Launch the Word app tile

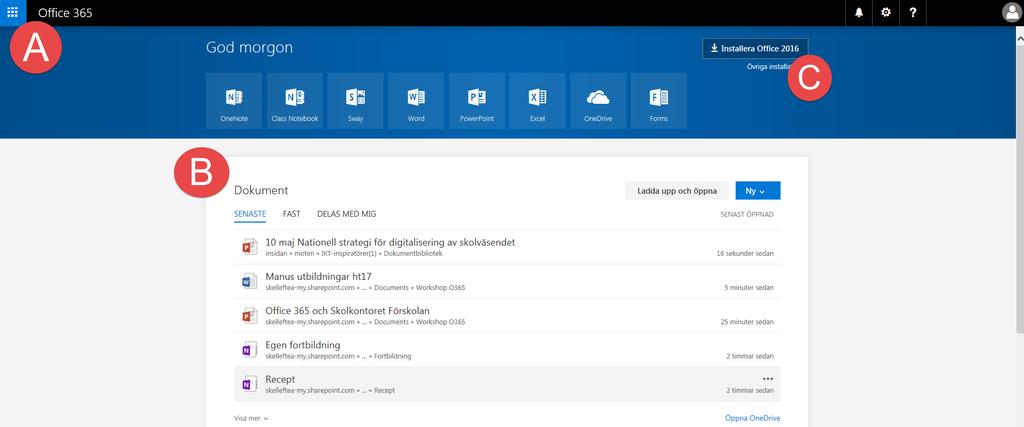point(416,101)
